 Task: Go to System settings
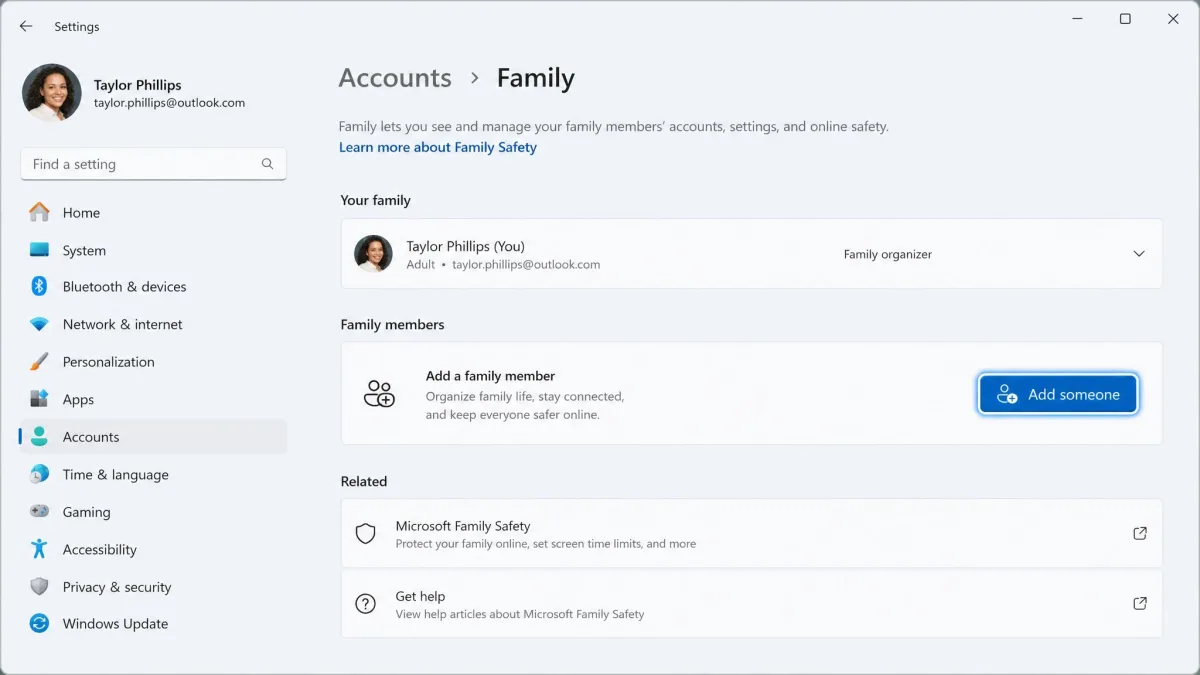click(153, 250)
